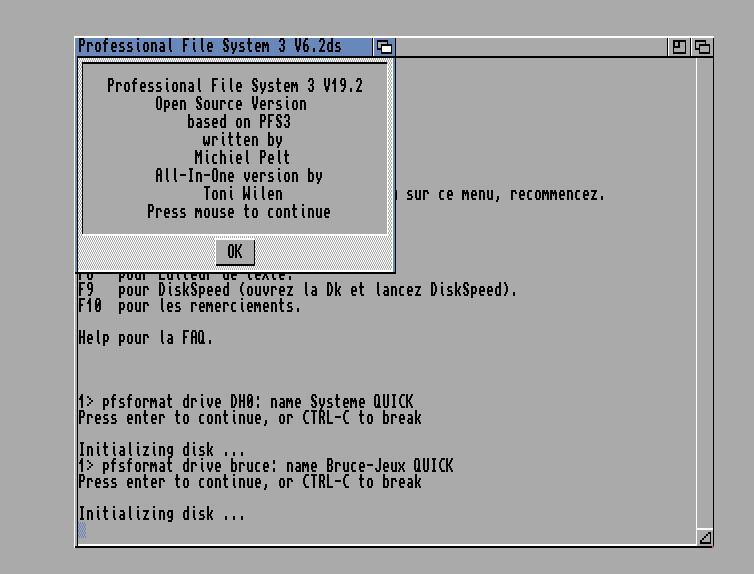
Task: Click the author name 'Michiel Pelt'
Action: [242, 158]
